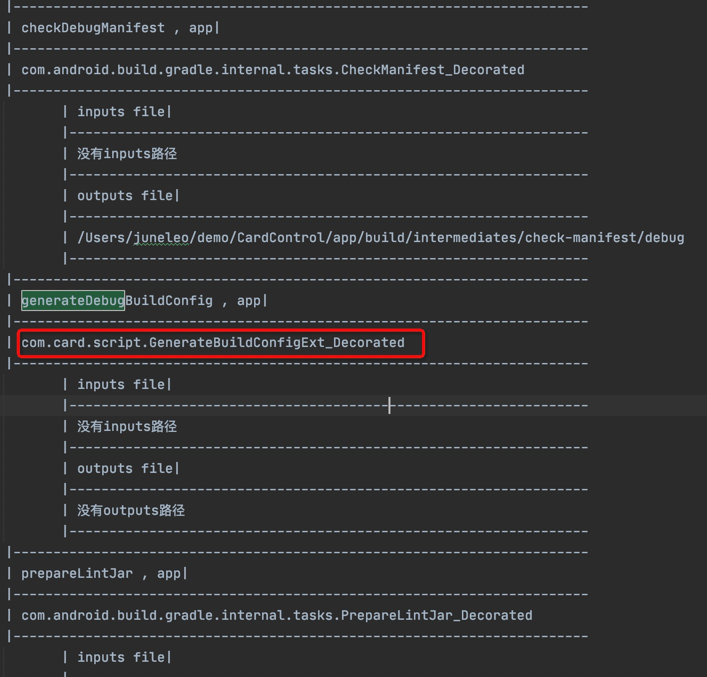Click the '没有outputs路径' line
This screenshot has width=707, height=677.
(130, 511)
